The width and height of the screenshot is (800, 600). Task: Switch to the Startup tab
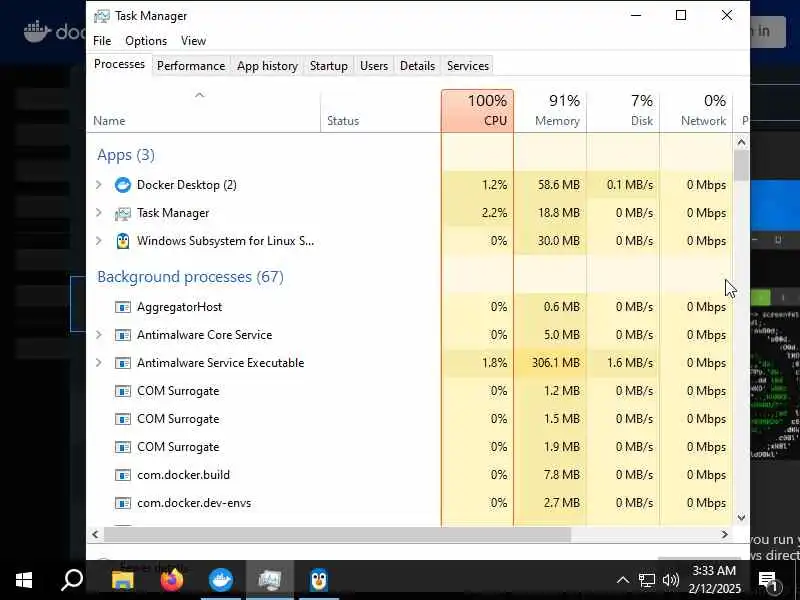coord(329,66)
